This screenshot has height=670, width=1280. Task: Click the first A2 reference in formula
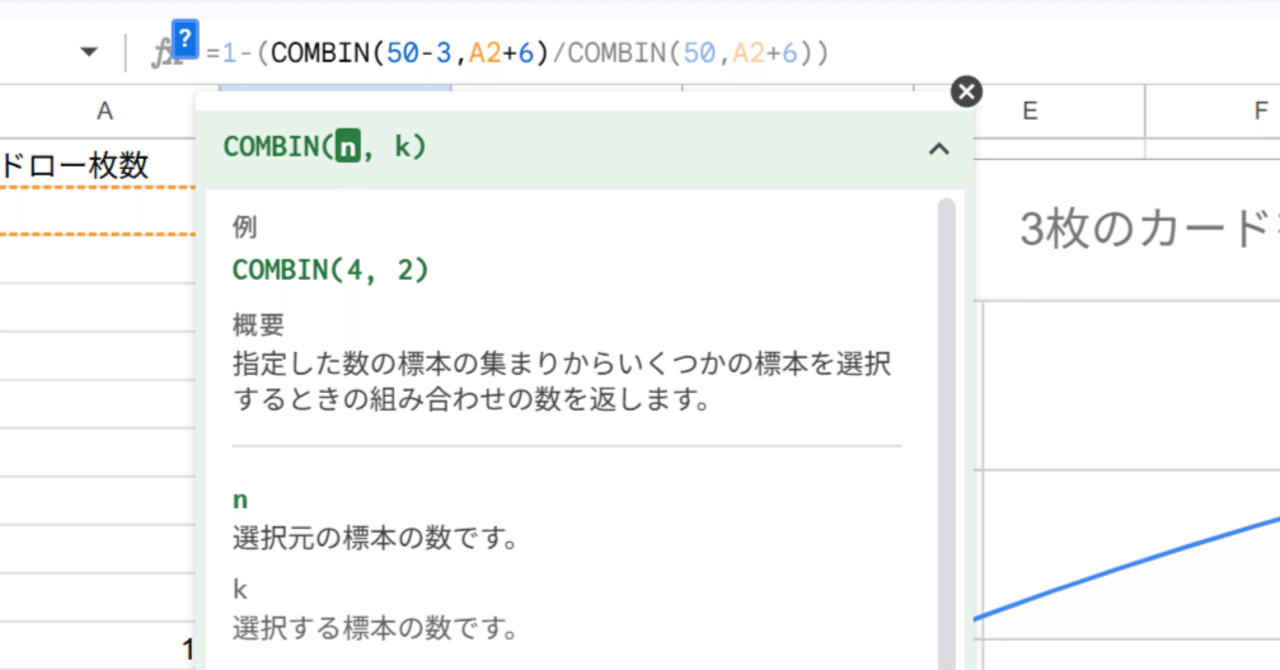point(484,52)
